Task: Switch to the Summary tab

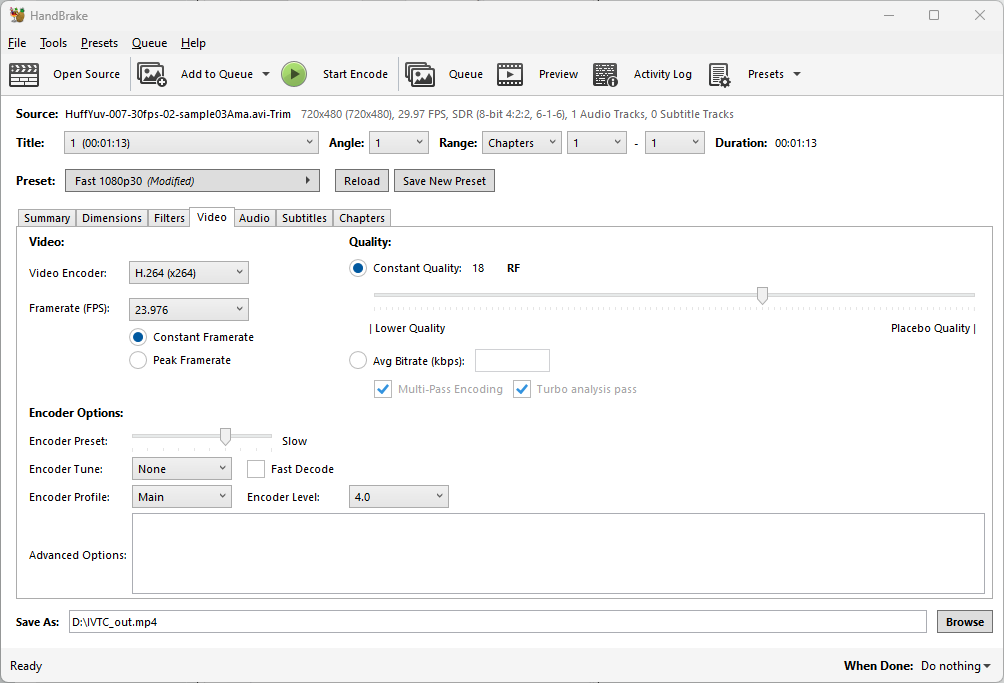Action: point(47,218)
